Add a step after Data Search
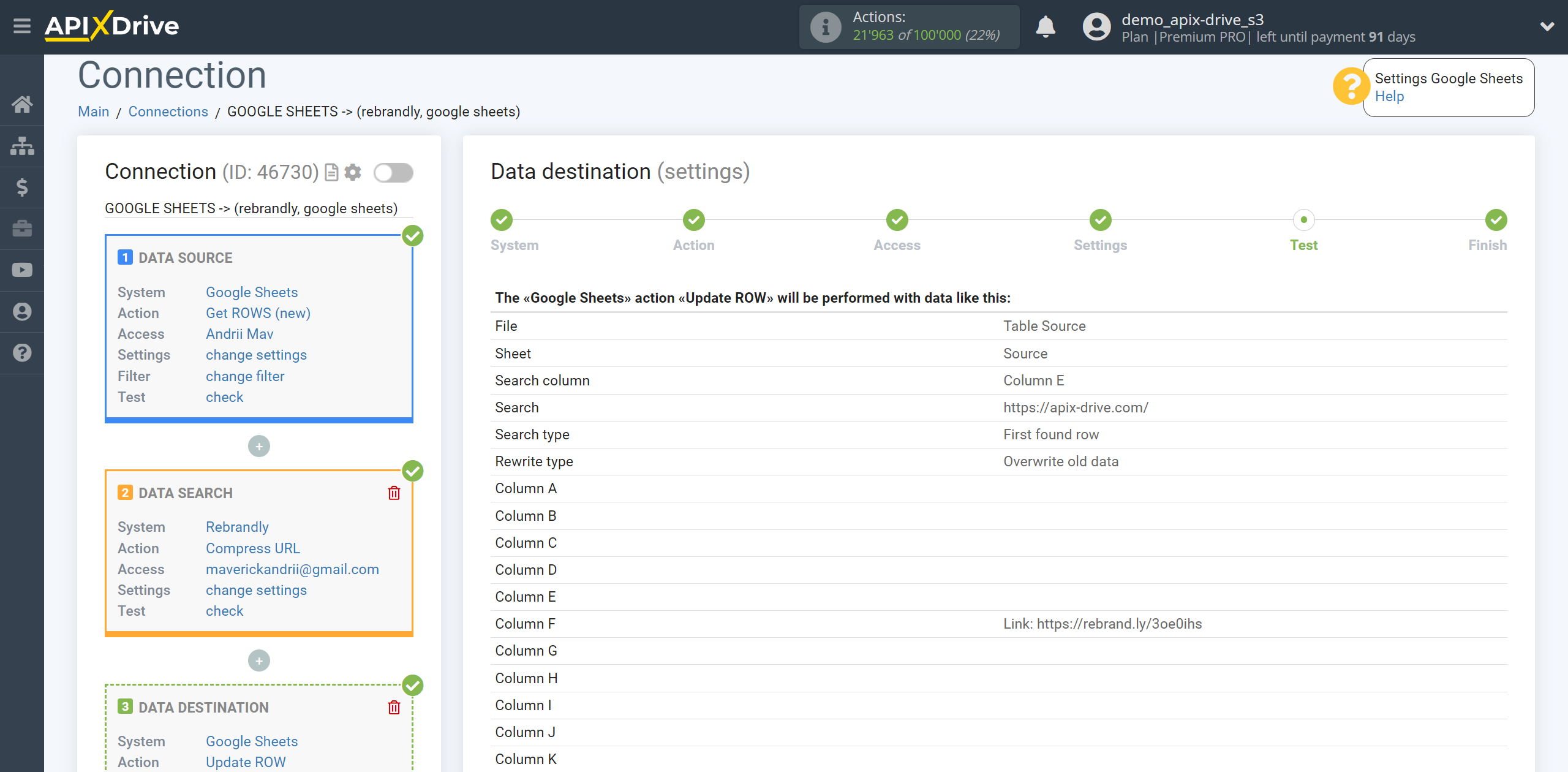This screenshot has width=1568, height=772. tap(259, 660)
